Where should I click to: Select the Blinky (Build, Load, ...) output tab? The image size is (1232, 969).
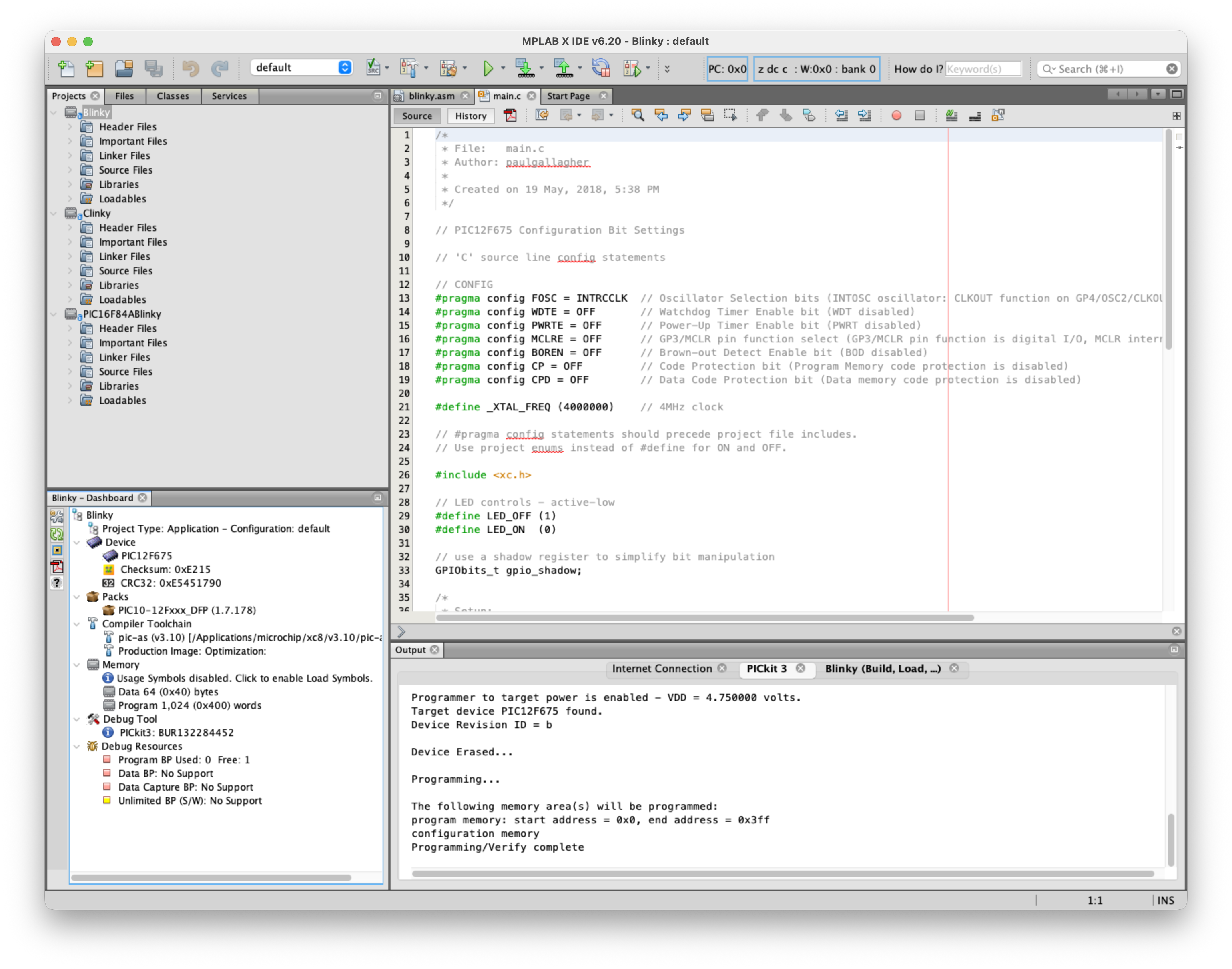[883, 668]
